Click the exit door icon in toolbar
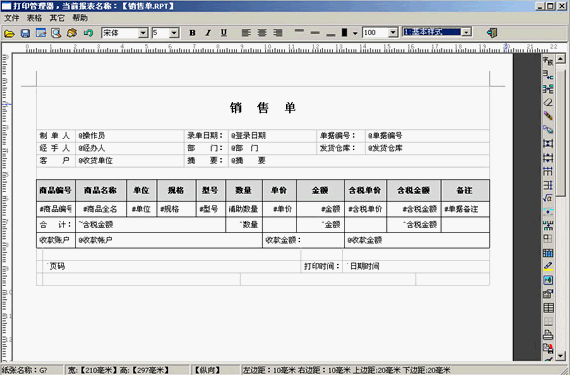 coord(491,33)
